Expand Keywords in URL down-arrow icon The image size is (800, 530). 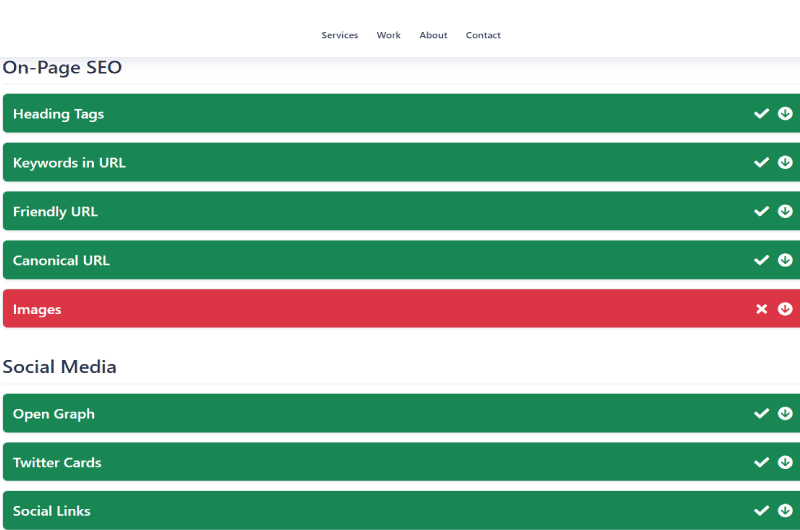(x=785, y=162)
